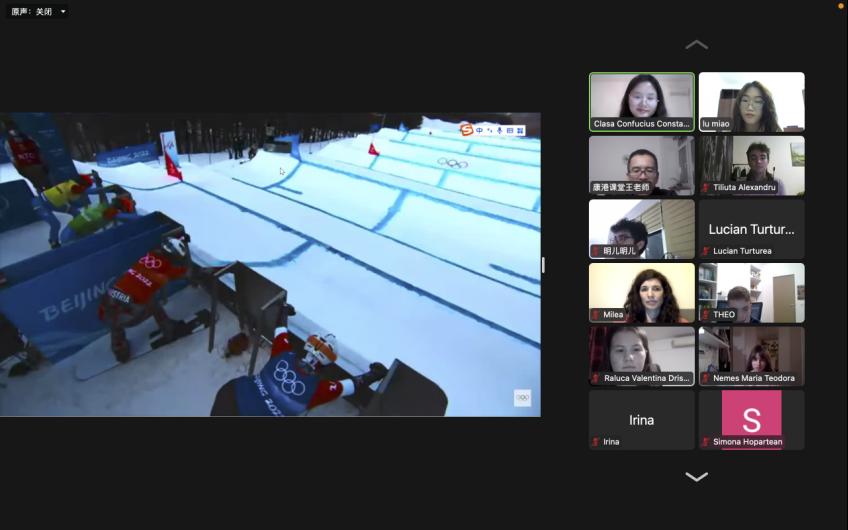Click the Sogou input method logo icon
Image resolution: width=848 pixels, height=530 pixels.
click(466, 130)
